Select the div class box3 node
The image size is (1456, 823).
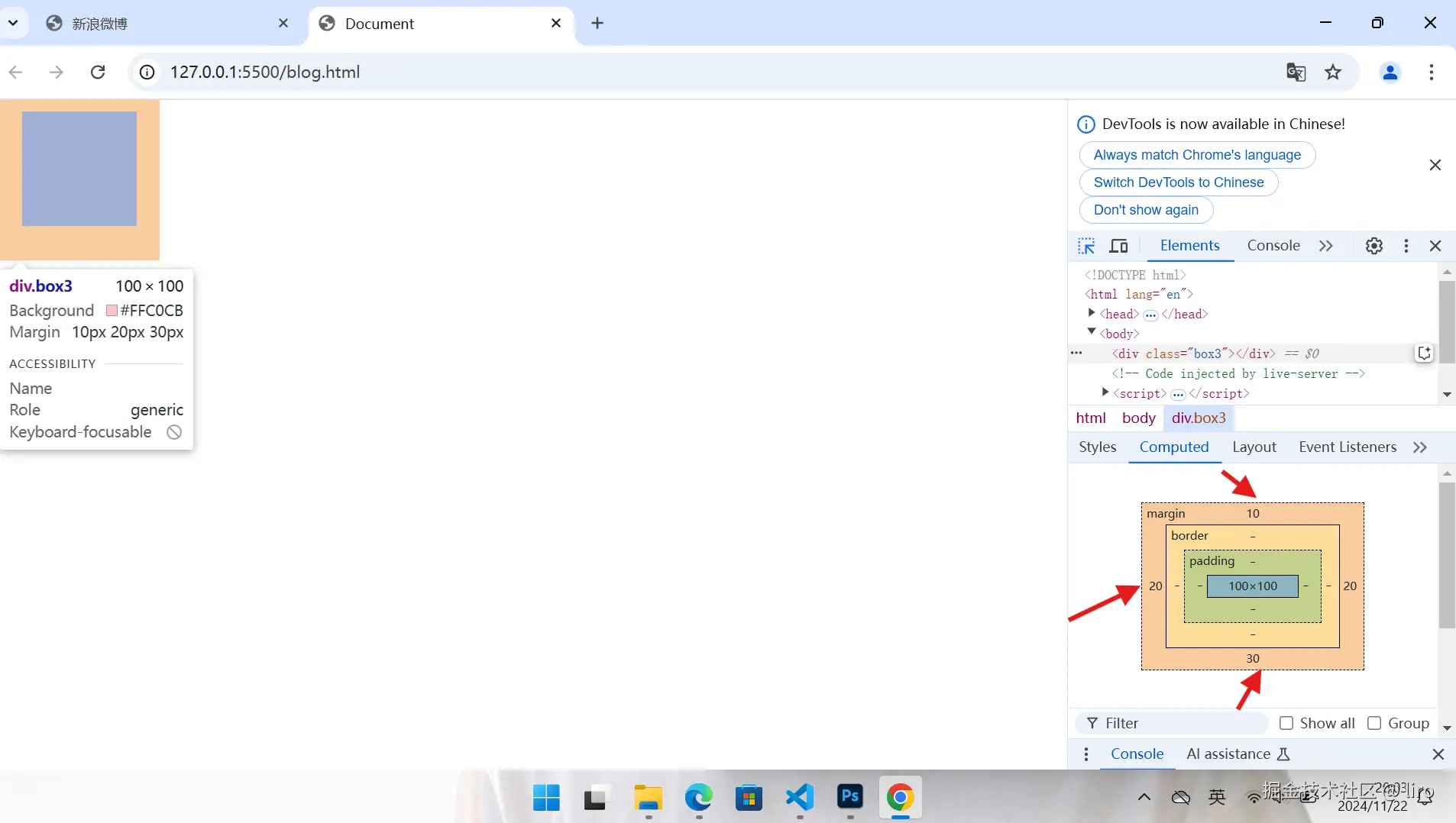click(x=1193, y=353)
